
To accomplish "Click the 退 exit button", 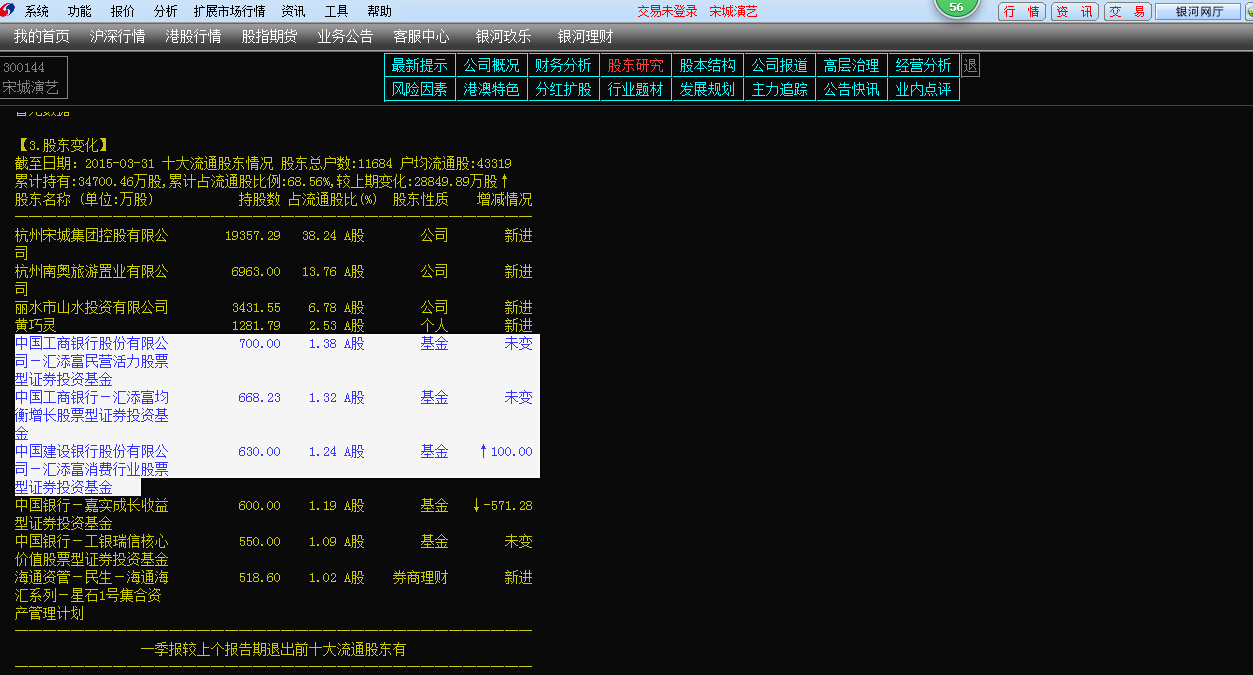I will (970, 65).
